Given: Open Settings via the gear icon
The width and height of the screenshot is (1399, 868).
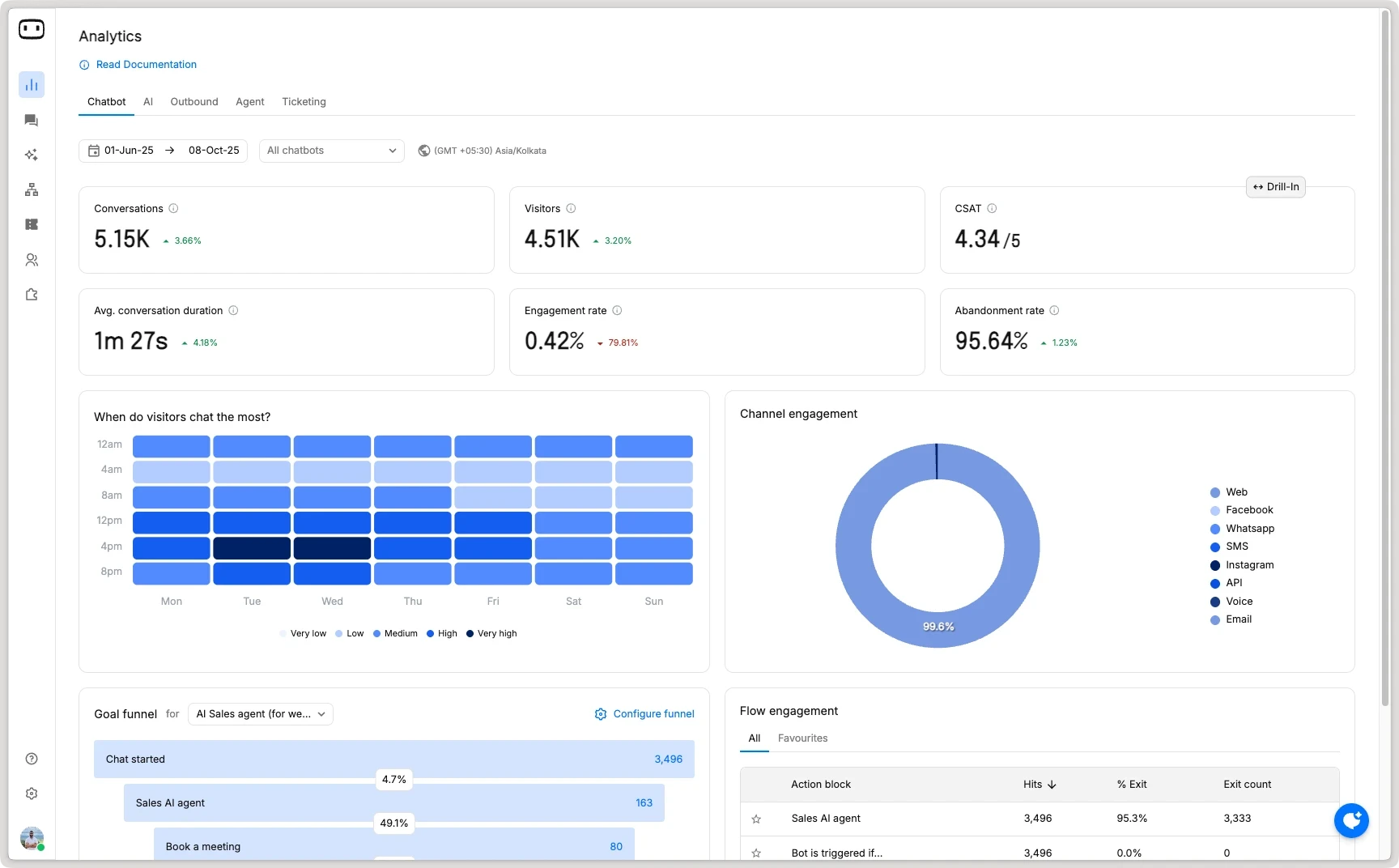Looking at the screenshot, I should tap(32, 794).
